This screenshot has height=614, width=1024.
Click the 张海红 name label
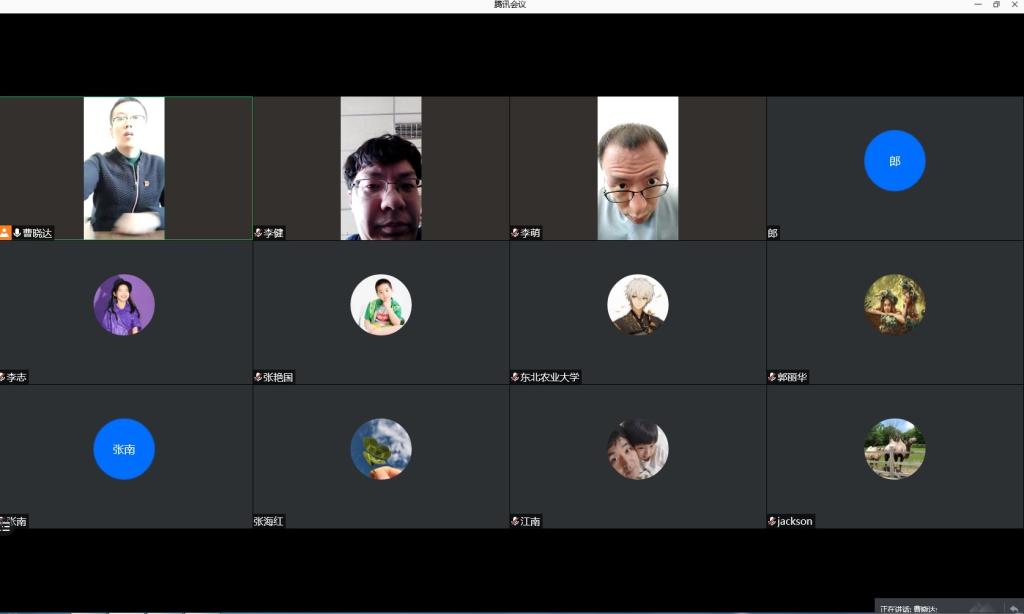point(269,521)
